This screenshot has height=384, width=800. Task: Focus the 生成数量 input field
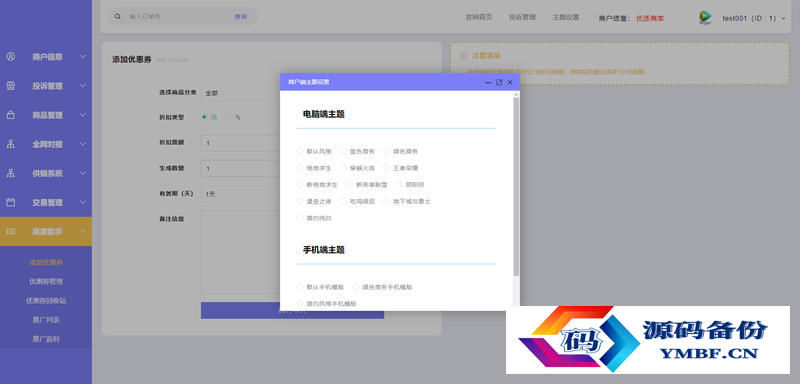pyautogui.click(x=240, y=168)
